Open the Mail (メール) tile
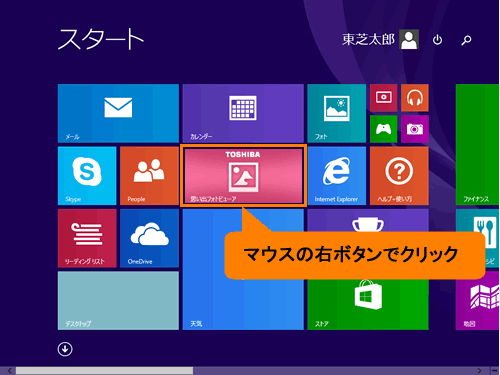The width and height of the screenshot is (500, 375). coord(118,113)
